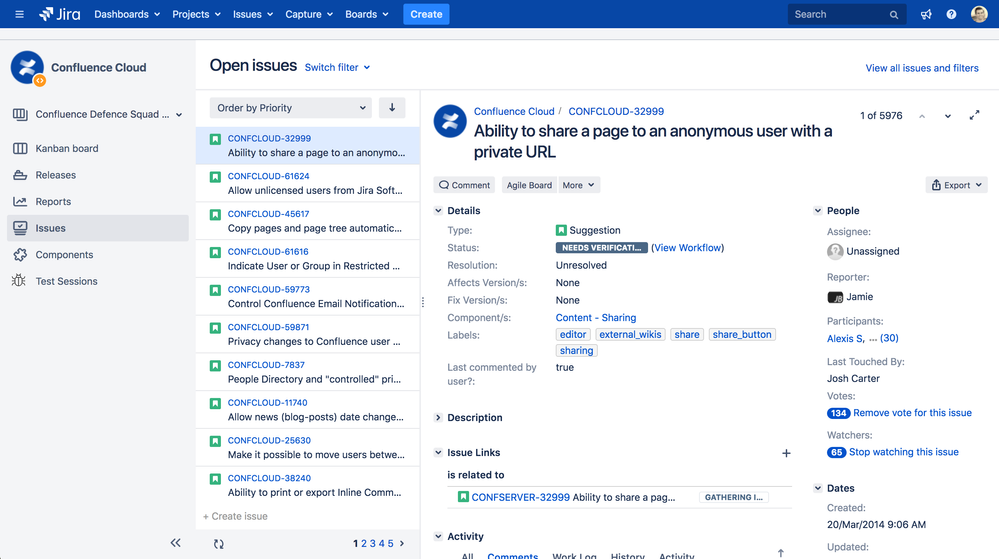Collapse the sidebar with double-chevron icon

click(x=175, y=543)
